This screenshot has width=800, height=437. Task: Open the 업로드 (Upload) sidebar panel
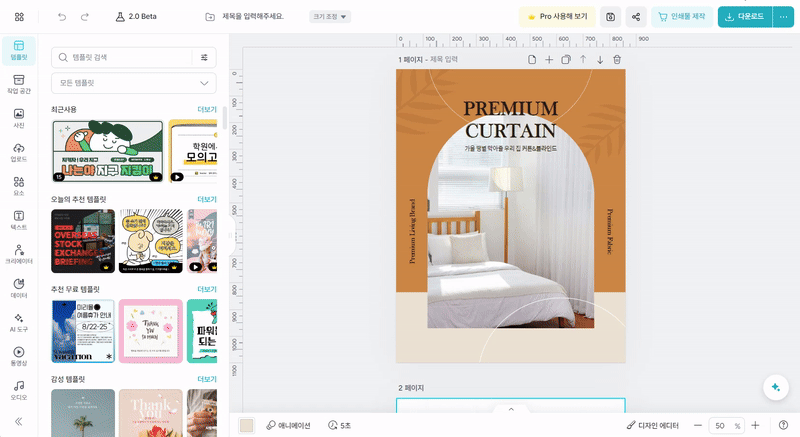[x=19, y=152]
